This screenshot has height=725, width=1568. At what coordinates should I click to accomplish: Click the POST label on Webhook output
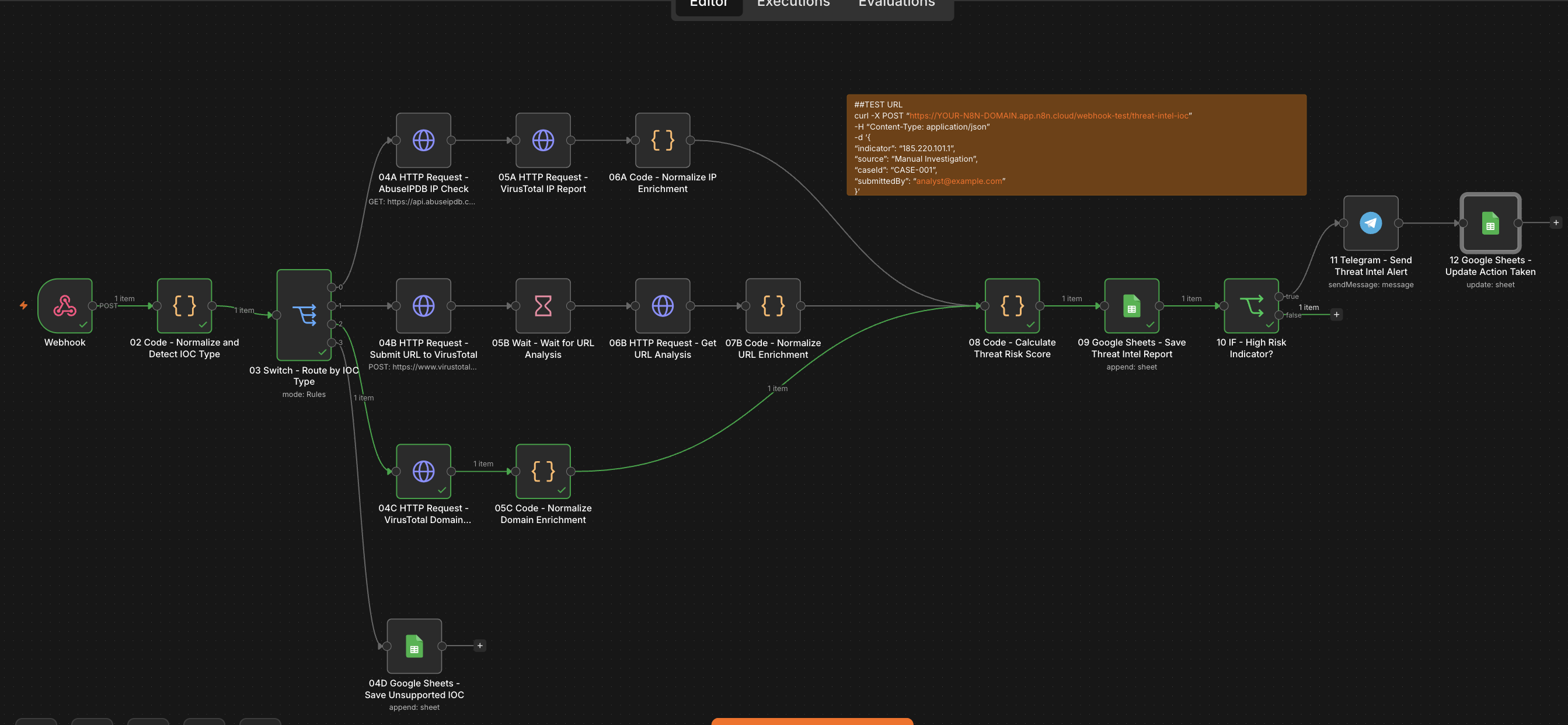[109, 305]
